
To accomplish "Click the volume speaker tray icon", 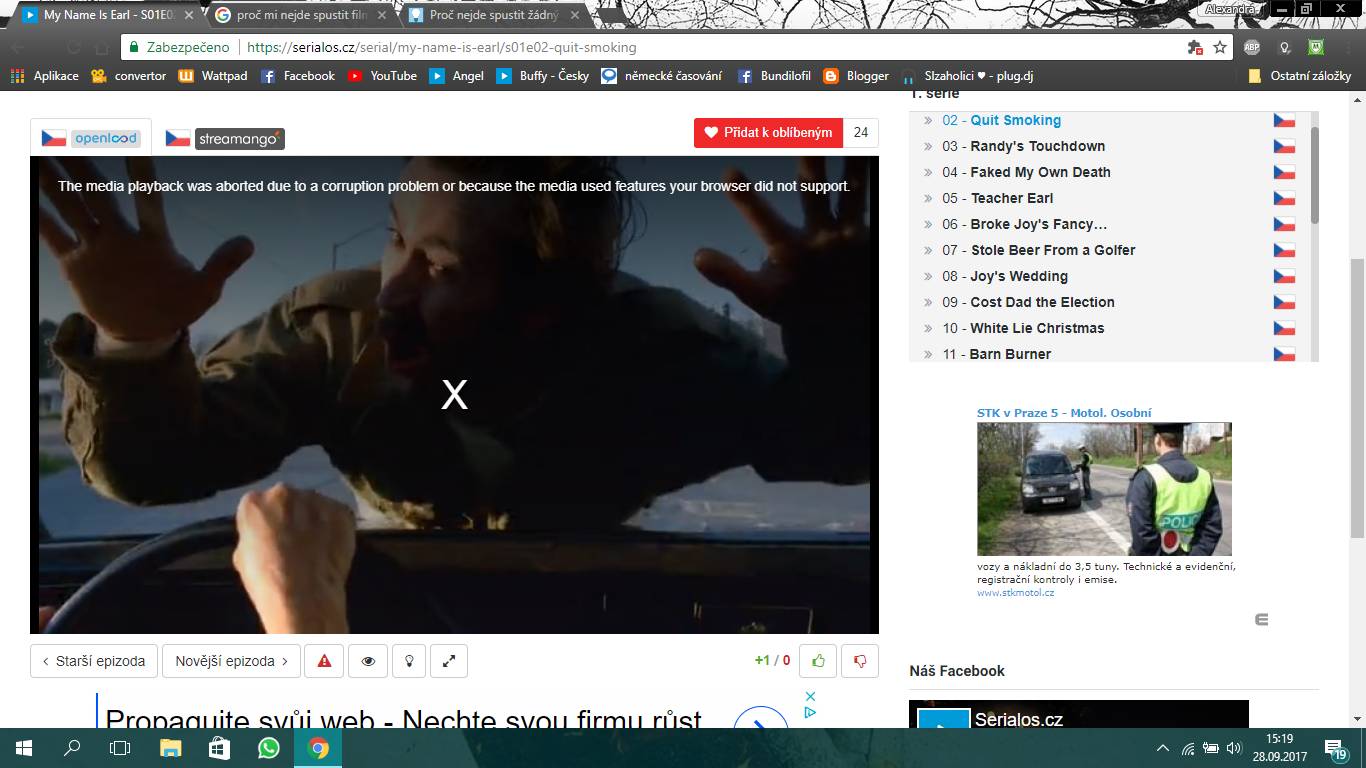I will coord(1234,748).
